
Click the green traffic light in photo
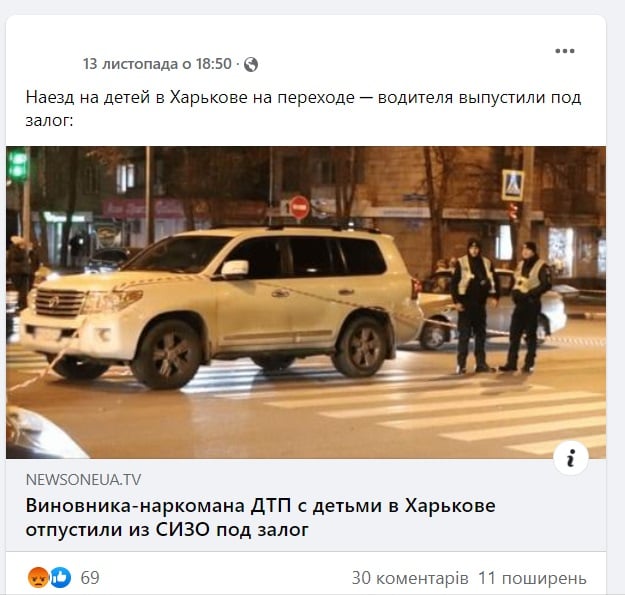point(18,165)
